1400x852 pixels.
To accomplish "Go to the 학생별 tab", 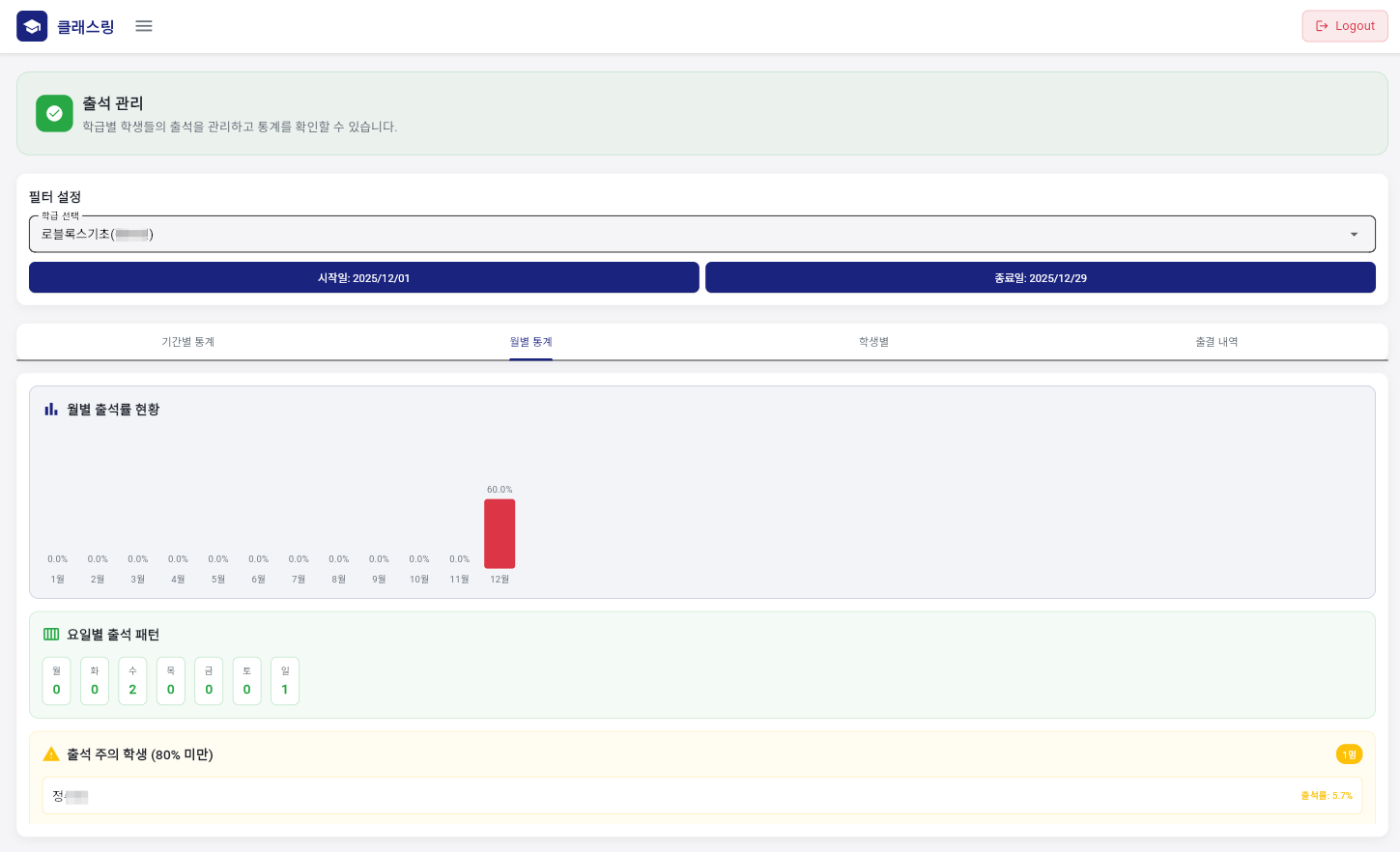I will click(x=873, y=342).
